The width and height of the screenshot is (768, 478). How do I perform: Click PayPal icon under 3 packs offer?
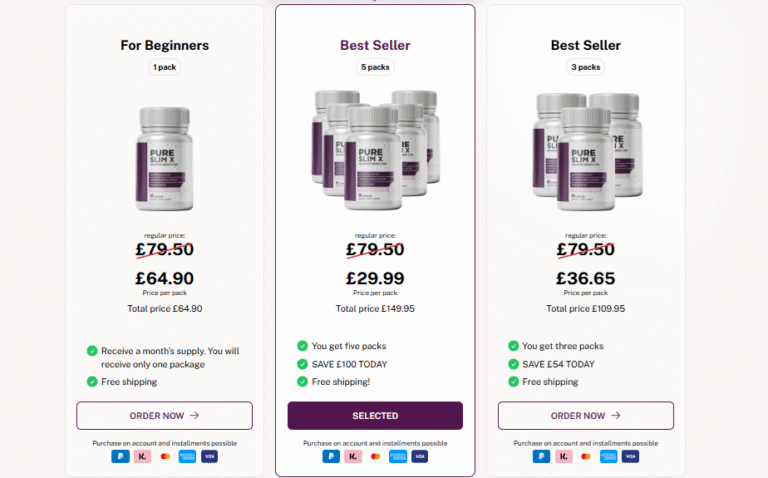point(541,456)
